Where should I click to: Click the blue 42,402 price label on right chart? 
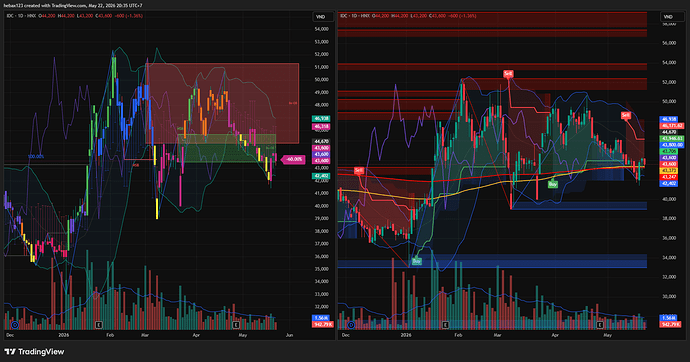click(x=669, y=183)
